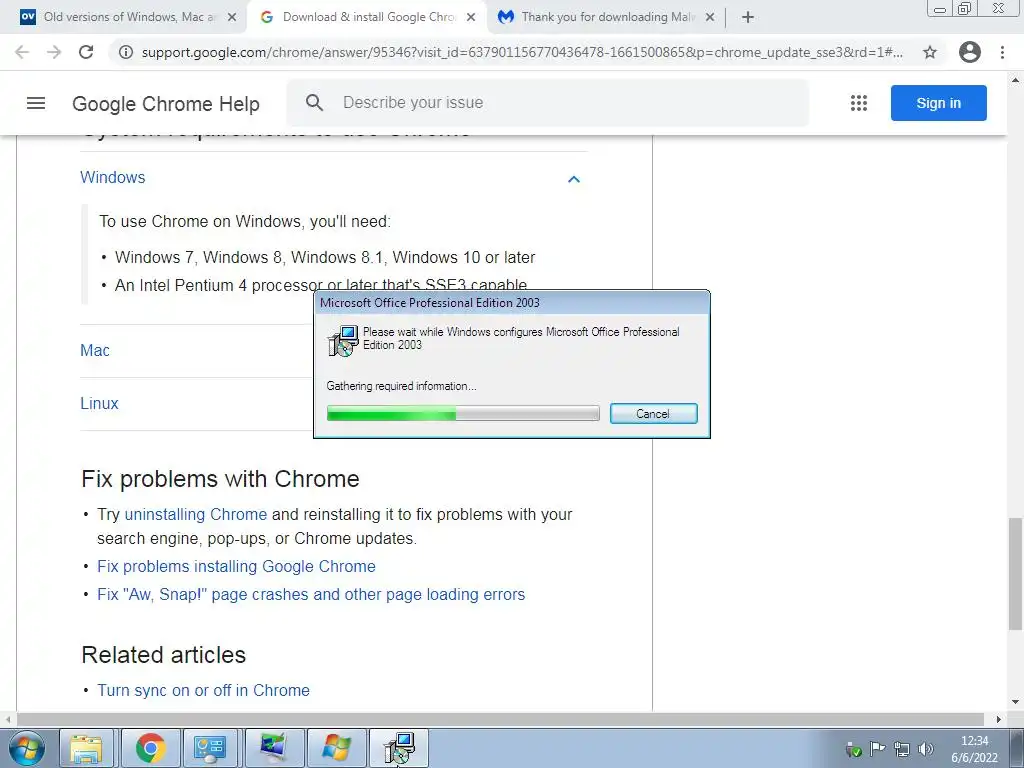Viewport: 1024px width, 768px height.
Task: Open the uninstalling Chrome link
Action: 195,515
